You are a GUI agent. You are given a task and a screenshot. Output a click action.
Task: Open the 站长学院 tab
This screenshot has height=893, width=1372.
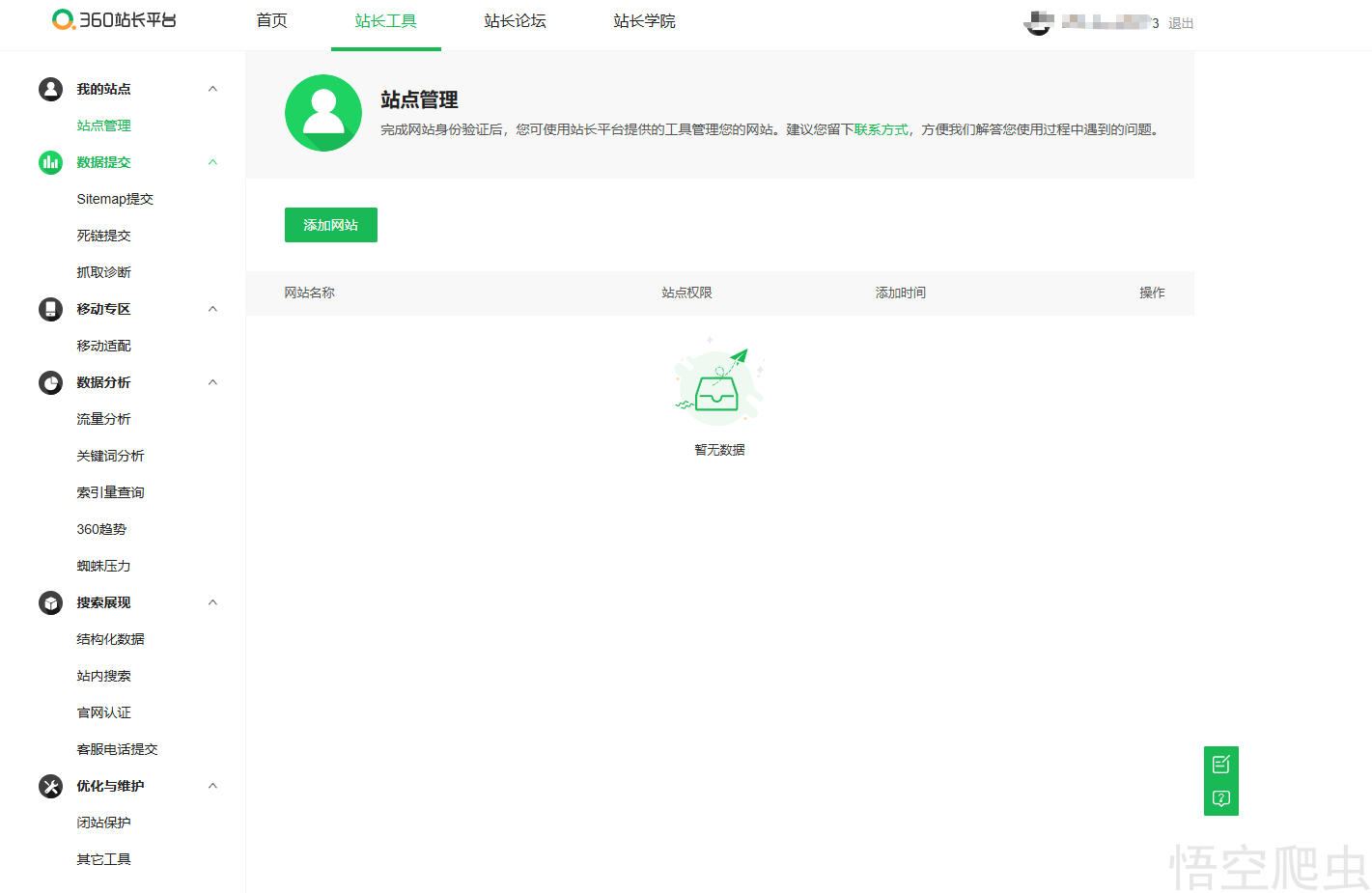(644, 21)
